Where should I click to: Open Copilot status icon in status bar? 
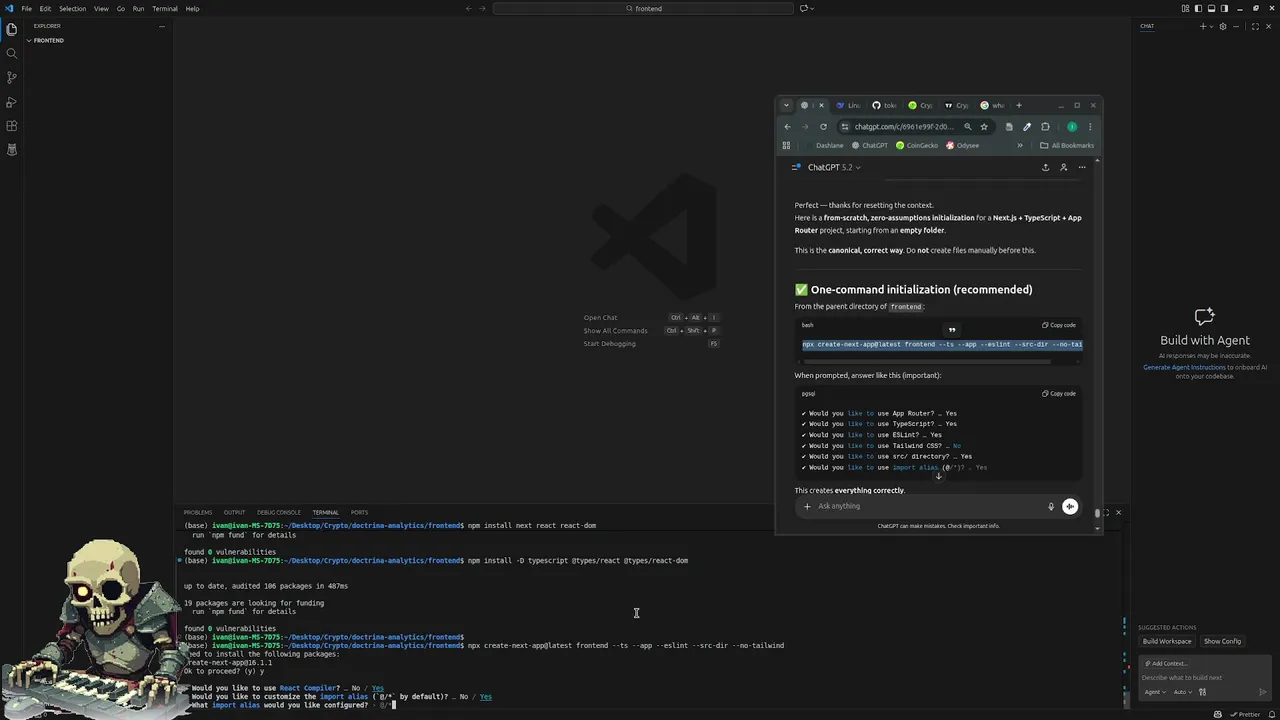1218,714
